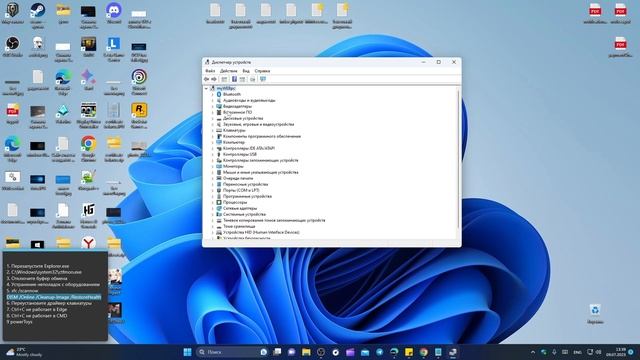Screen dimensions: 640x360
Task: Click the Device Manager vertical scrollbar
Action: [x=458, y=159]
